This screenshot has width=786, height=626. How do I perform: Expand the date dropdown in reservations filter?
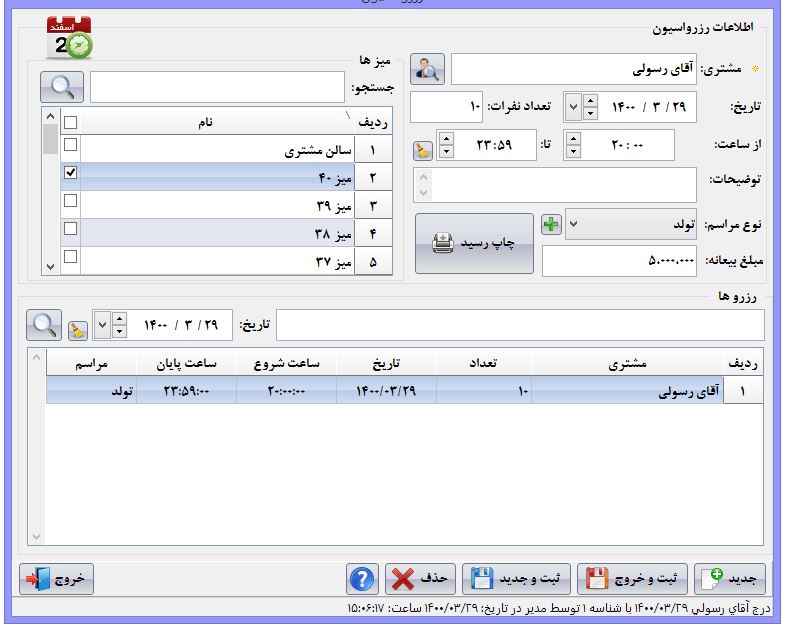(x=101, y=325)
